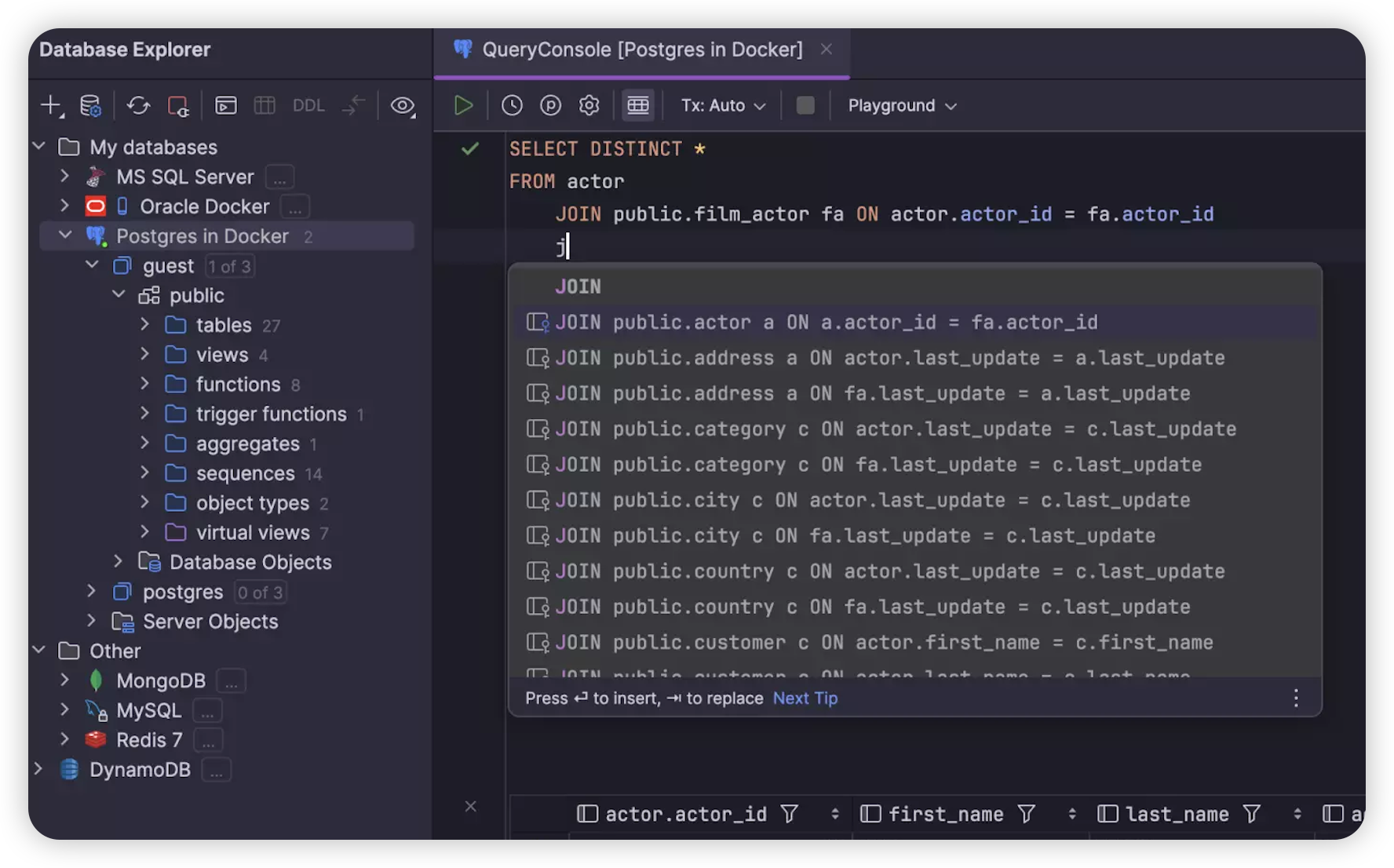
Task: Expand the views folder
Action: coord(144,354)
